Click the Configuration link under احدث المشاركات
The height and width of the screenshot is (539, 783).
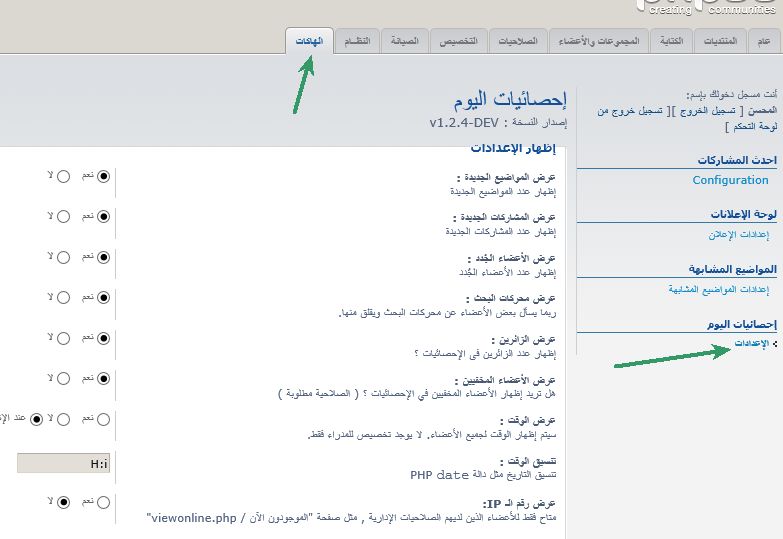click(730, 180)
